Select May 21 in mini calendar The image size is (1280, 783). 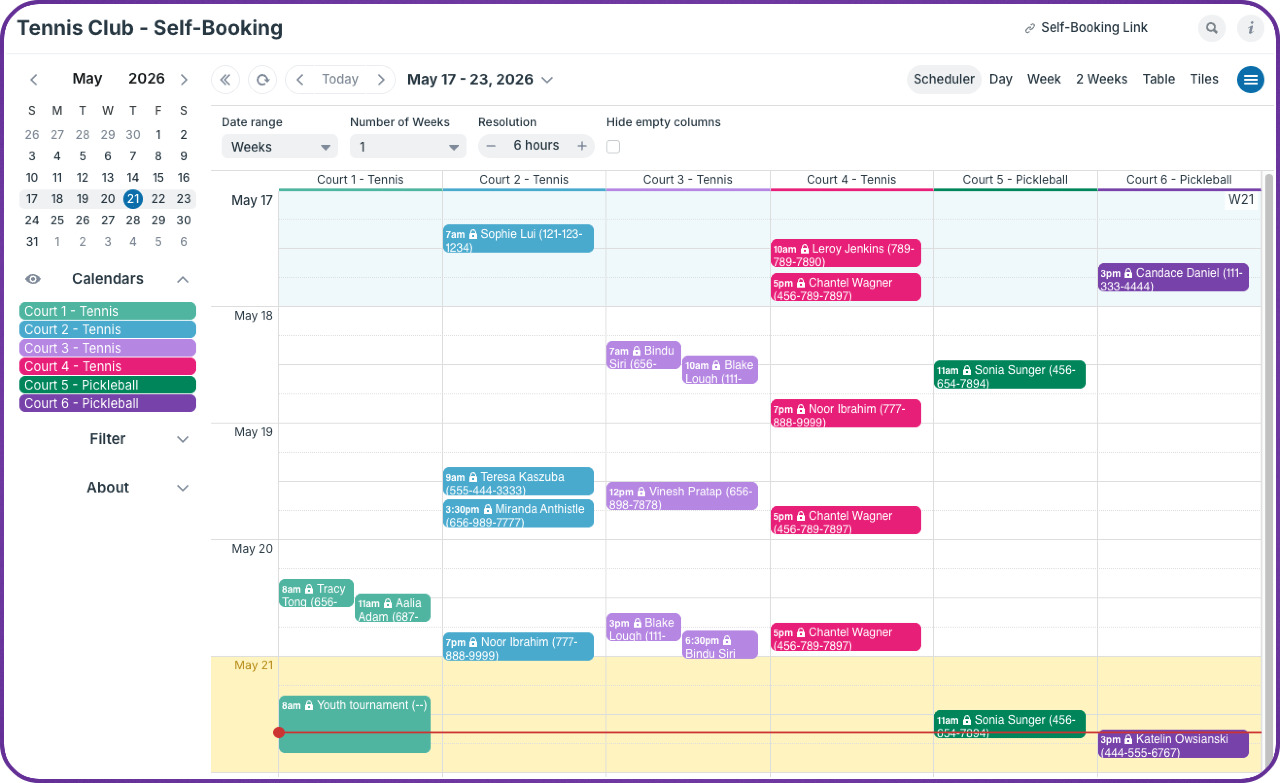[133, 199]
